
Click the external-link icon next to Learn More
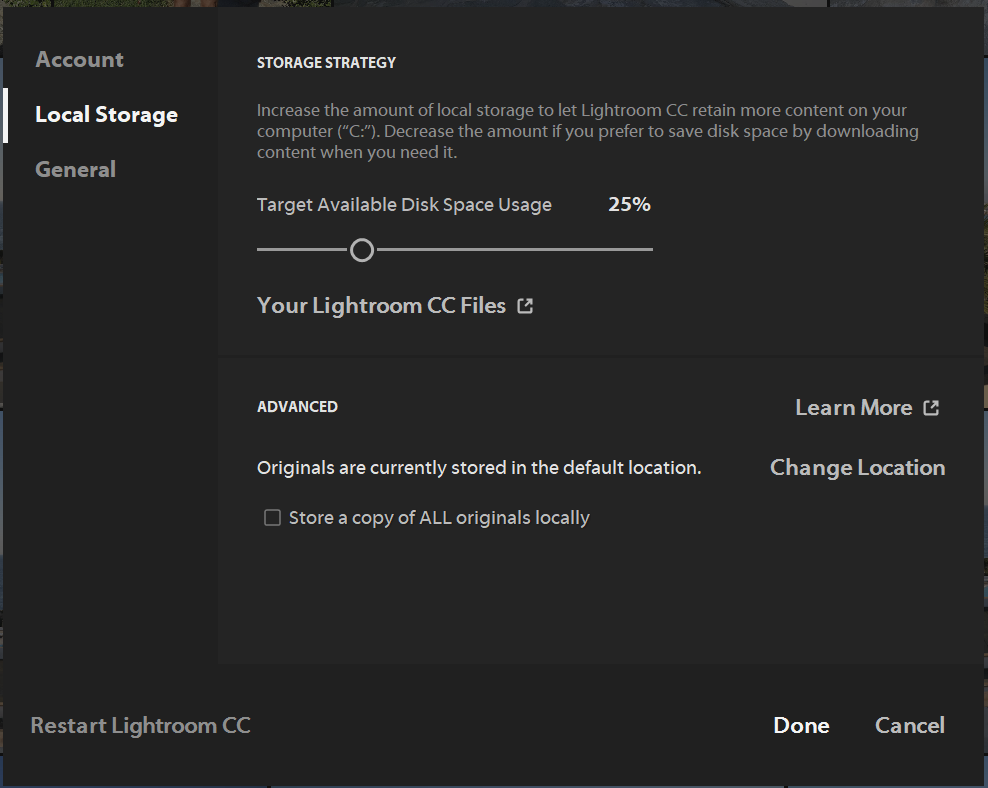coord(931,408)
